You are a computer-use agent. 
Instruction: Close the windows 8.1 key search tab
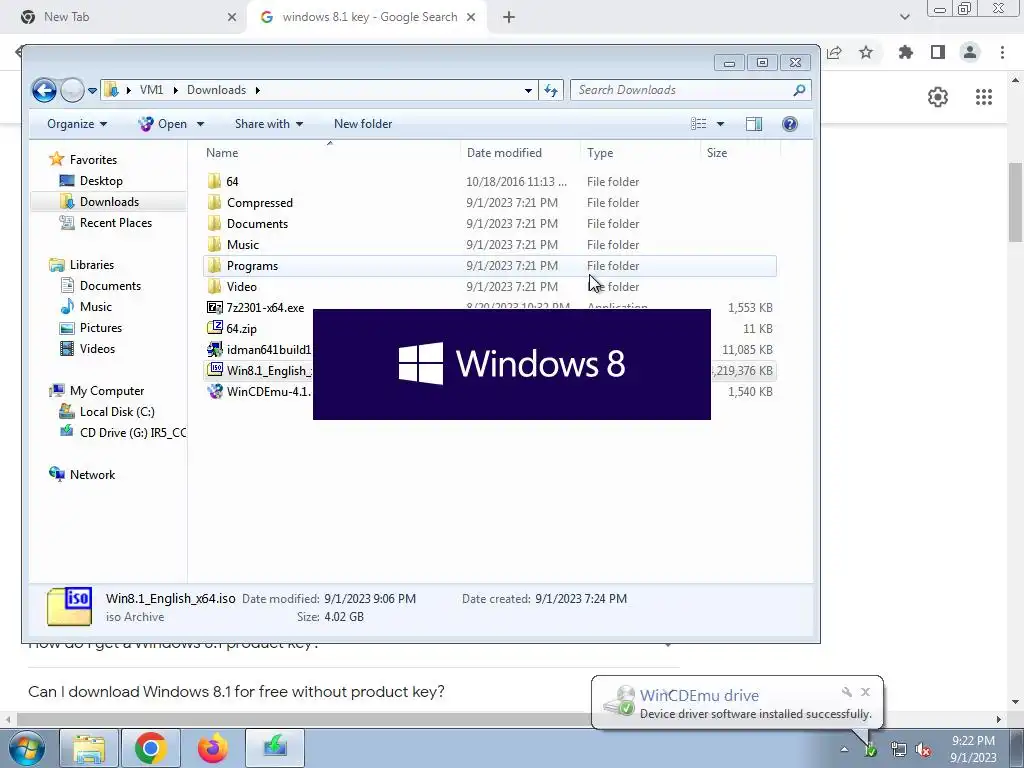coord(471,18)
